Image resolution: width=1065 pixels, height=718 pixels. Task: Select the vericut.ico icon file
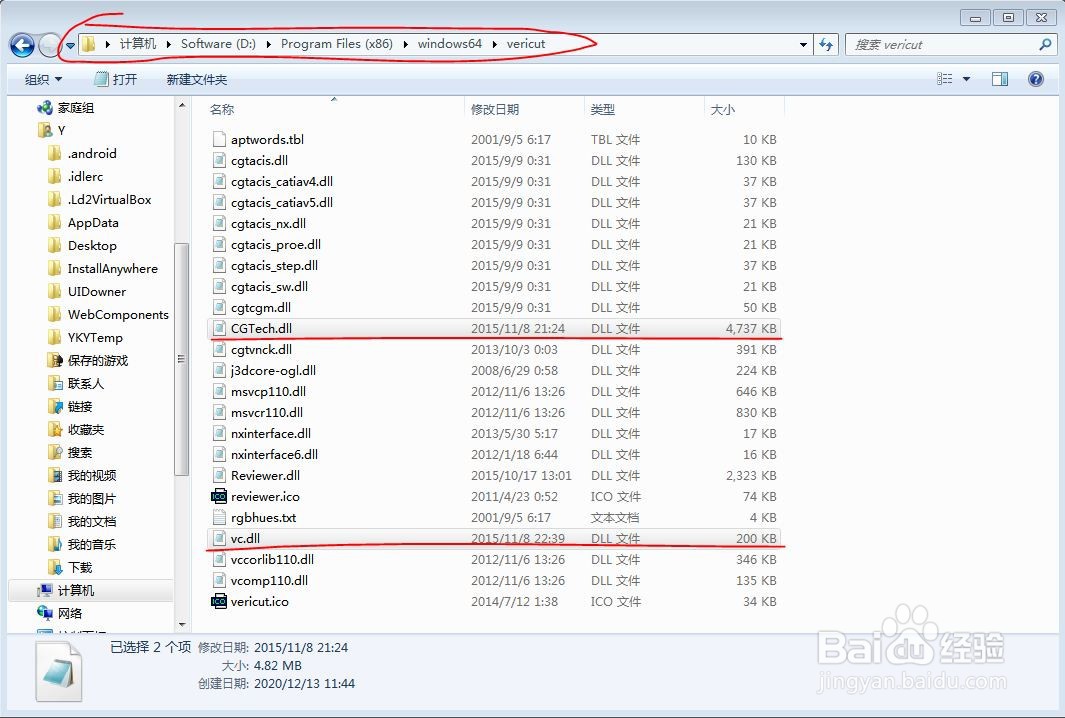tap(219, 602)
